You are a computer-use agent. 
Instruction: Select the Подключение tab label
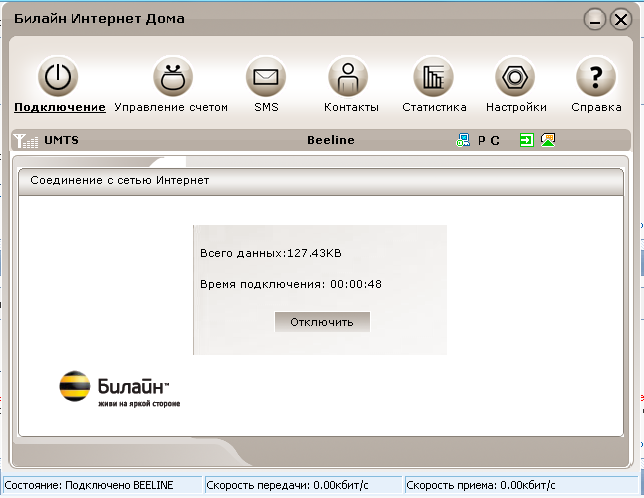[x=60, y=107]
